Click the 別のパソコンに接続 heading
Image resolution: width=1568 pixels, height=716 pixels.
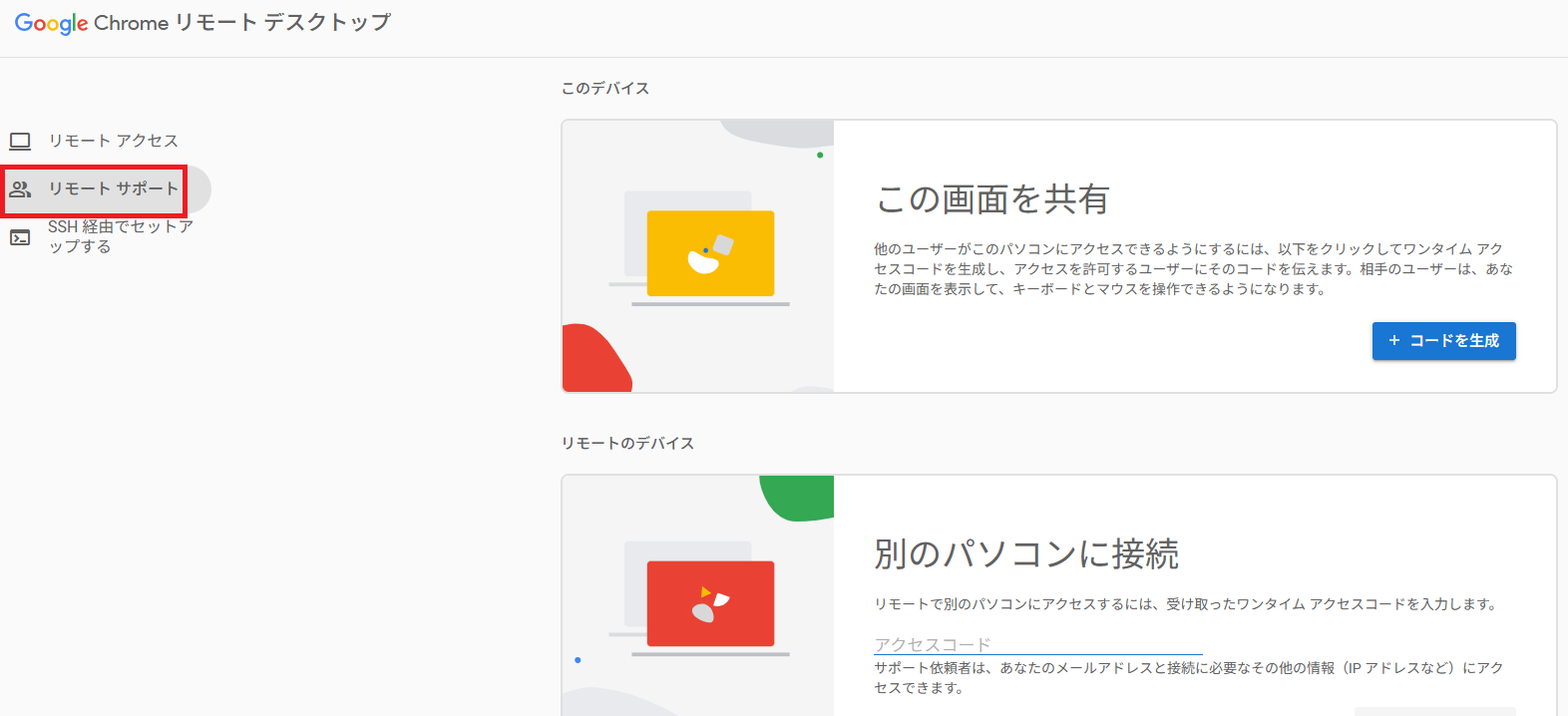tap(1026, 553)
